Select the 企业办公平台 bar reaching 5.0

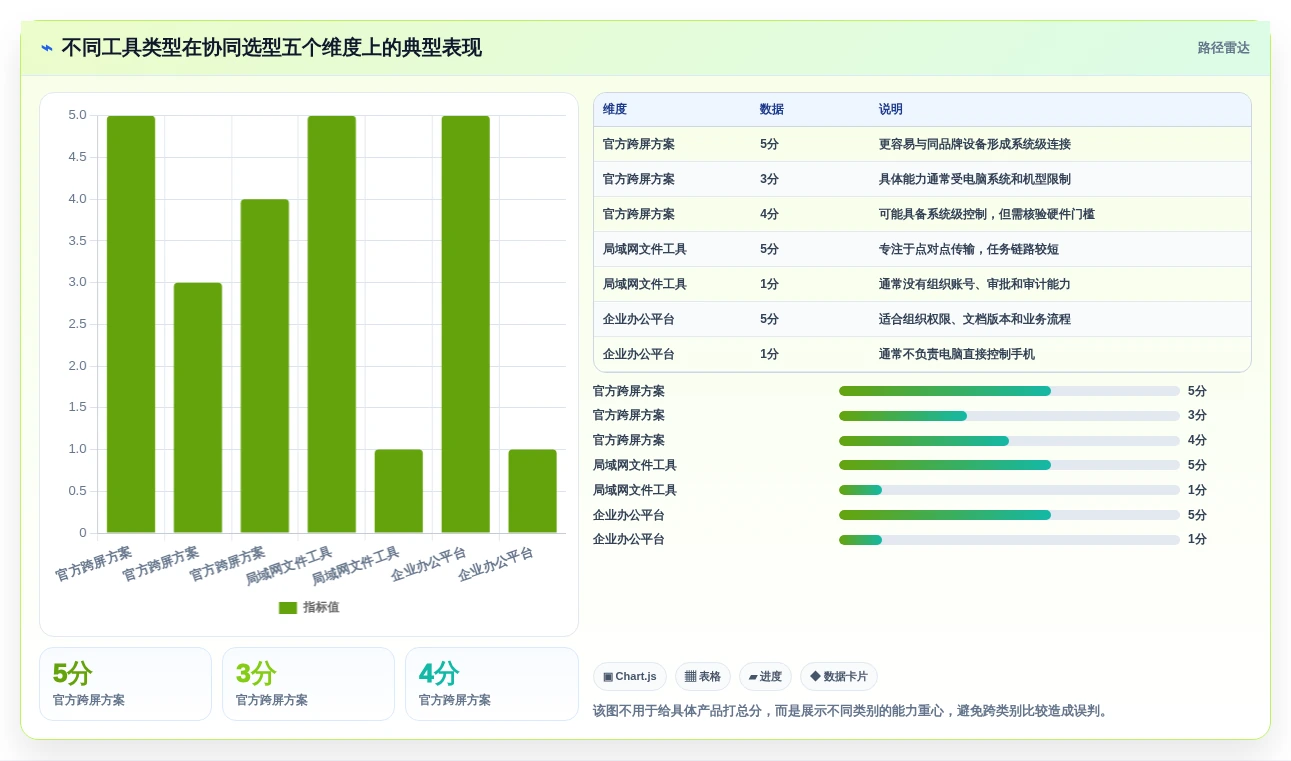(466, 324)
